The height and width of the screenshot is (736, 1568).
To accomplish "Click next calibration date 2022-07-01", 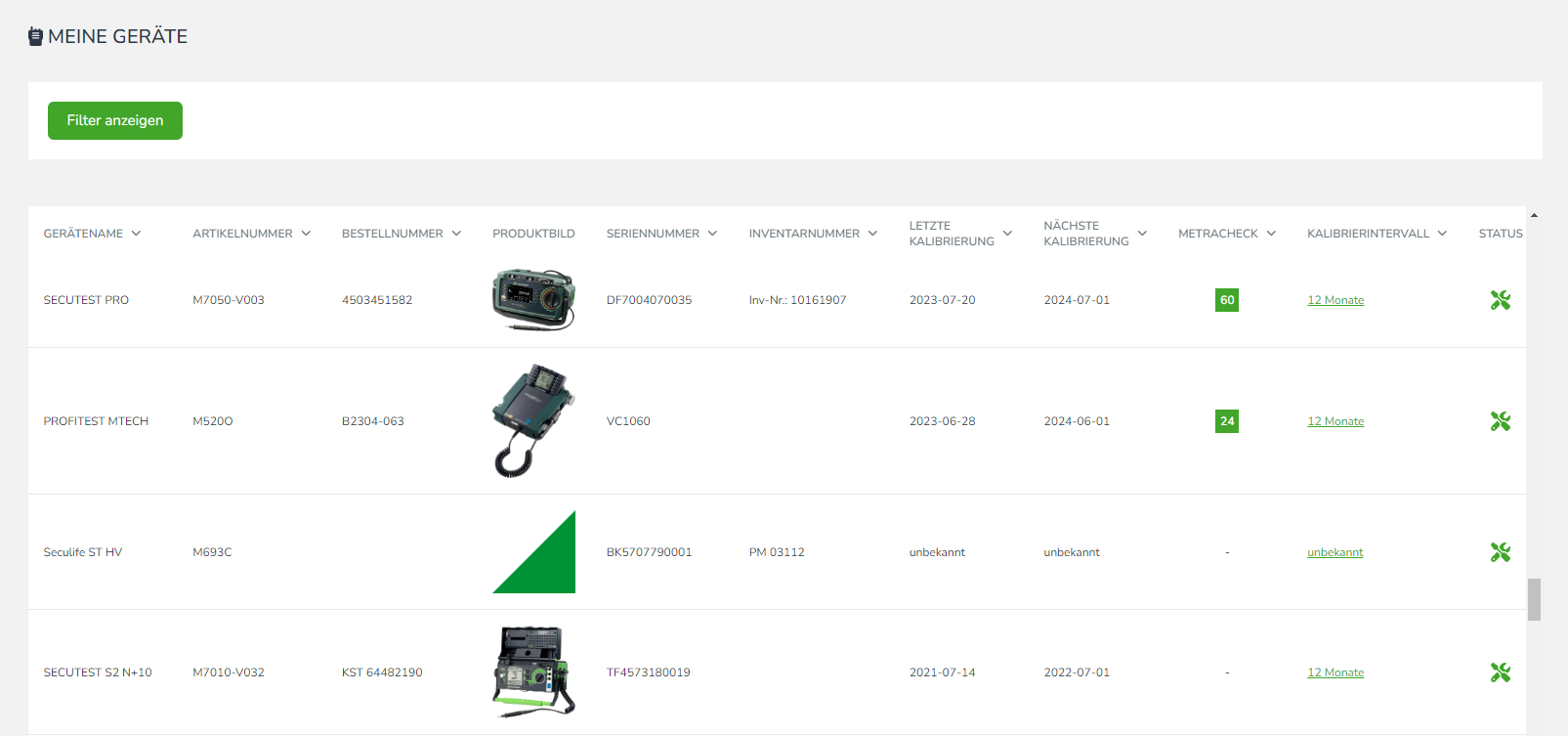I will point(1077,672).
